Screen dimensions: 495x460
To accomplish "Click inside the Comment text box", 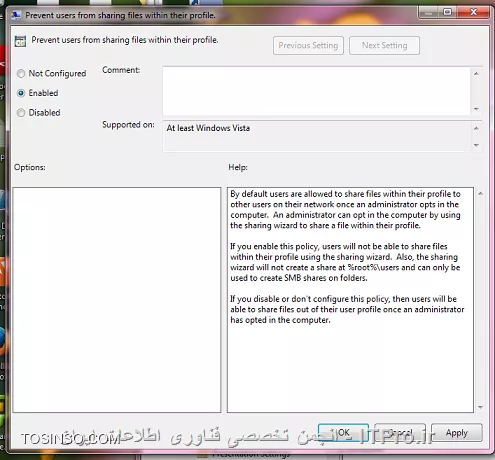I will pos(317,91).
